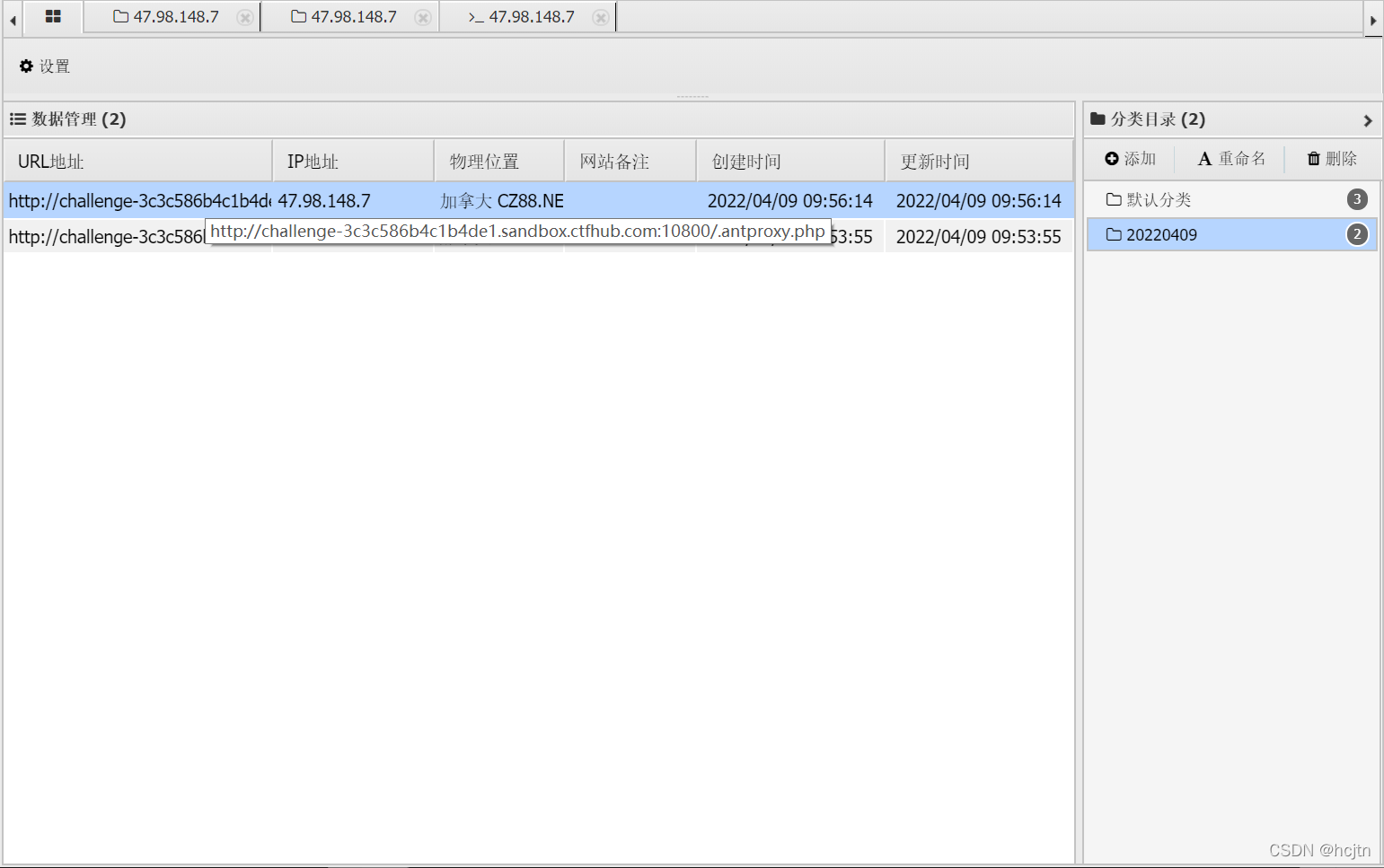The height and width of the screenshot is (868, 1384).
Task: Select the 默认分类 category folder
Action: click(1231, 199)
